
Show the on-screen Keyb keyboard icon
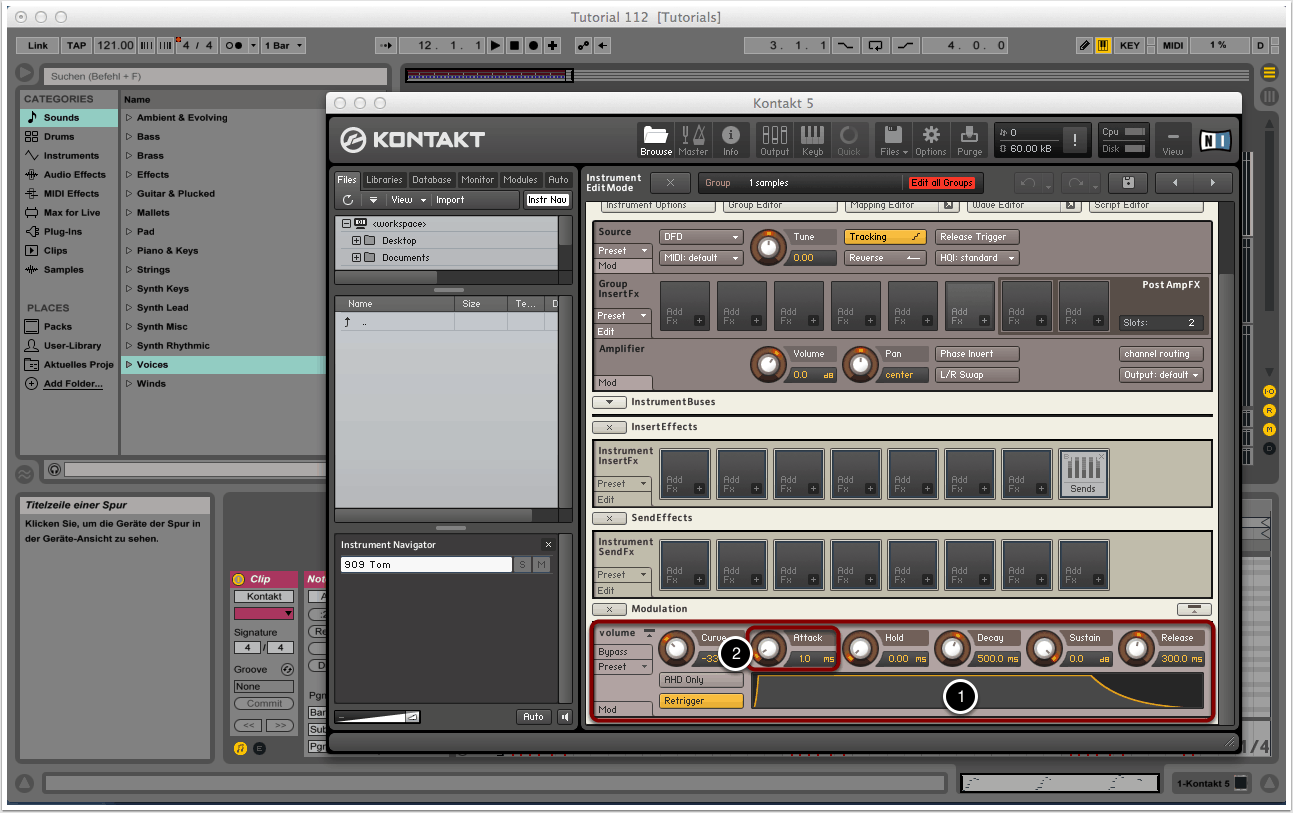point(812,139)
